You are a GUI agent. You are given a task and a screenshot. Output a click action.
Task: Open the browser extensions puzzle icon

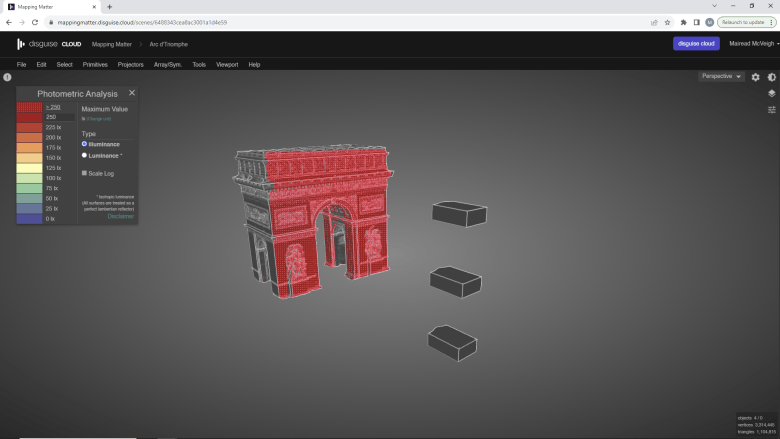click(x=683, y=22)
